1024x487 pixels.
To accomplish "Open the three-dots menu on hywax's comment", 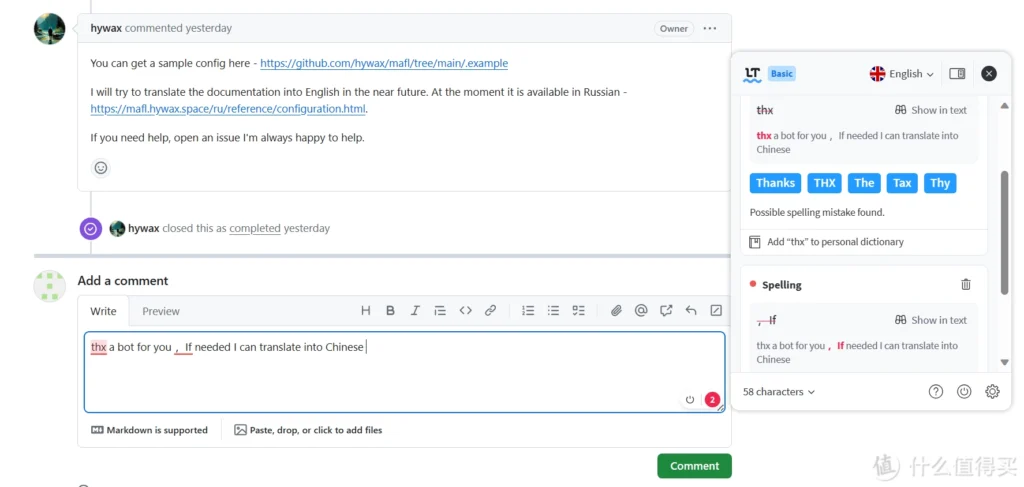I will (x=710, y=29).
